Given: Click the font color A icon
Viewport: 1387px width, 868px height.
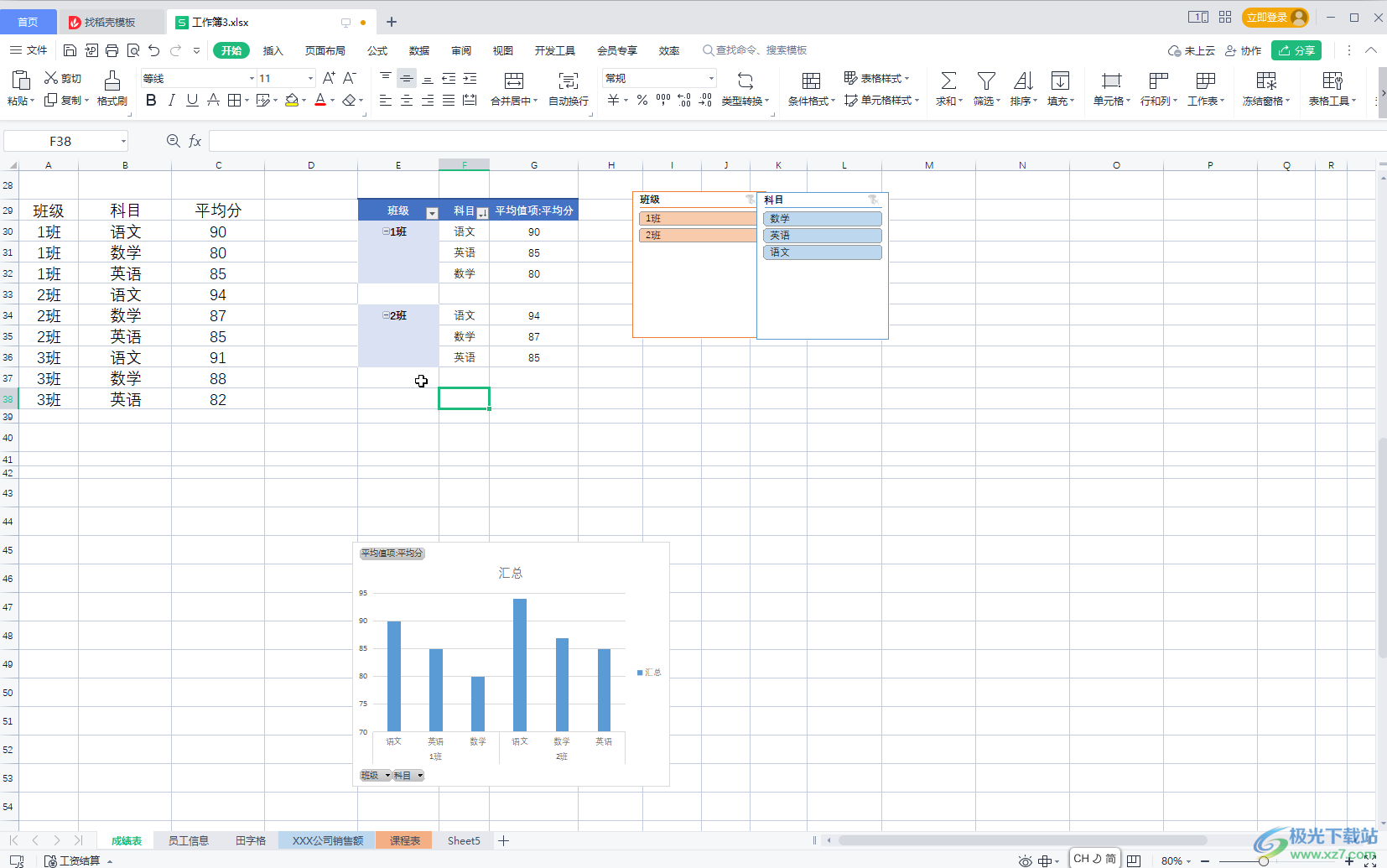Looking at the screenshot, I should (320, 101).
